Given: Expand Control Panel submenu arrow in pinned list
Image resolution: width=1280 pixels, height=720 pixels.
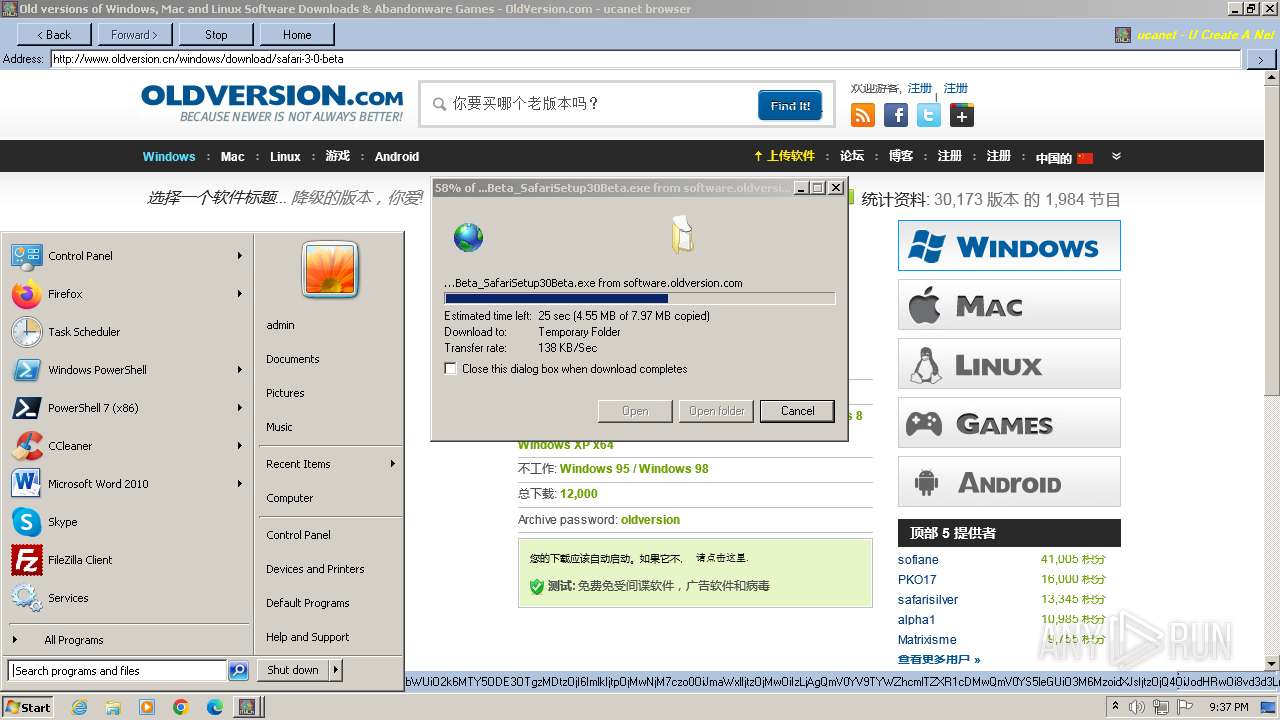Looking at the screenshot, I should coord(240,256).
